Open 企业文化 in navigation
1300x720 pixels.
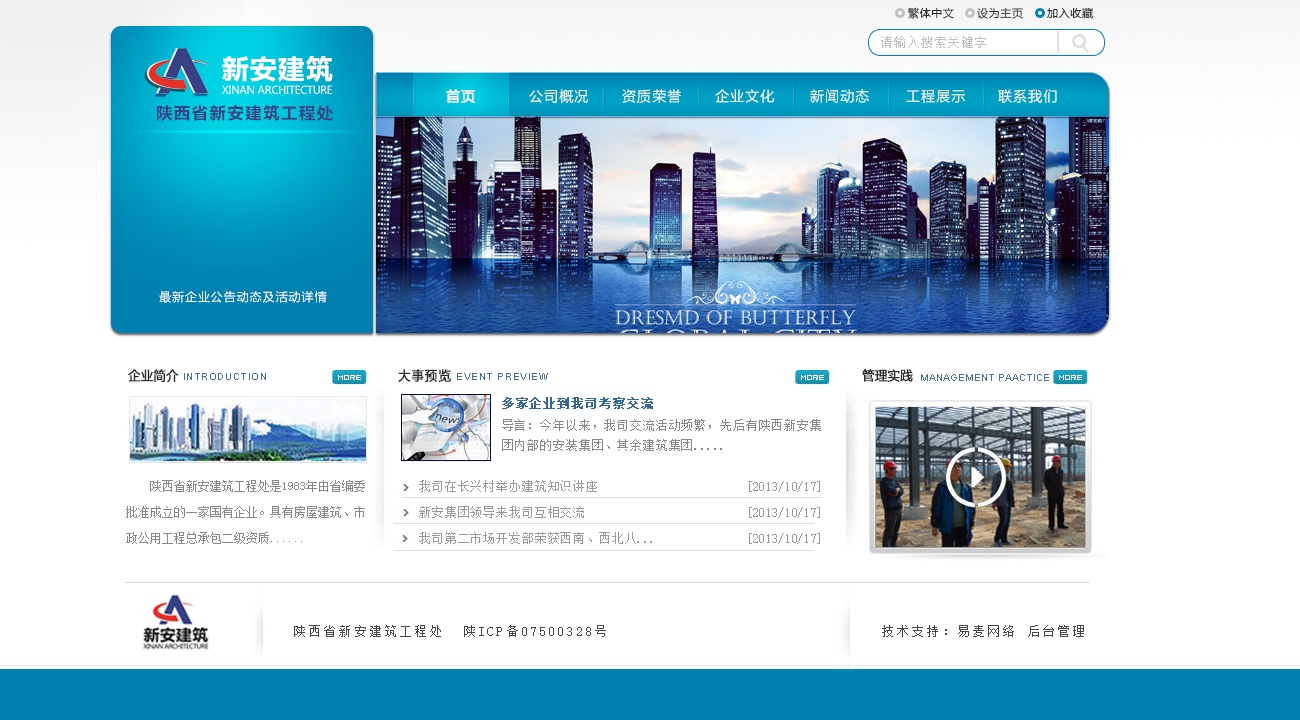pos(745,96)
